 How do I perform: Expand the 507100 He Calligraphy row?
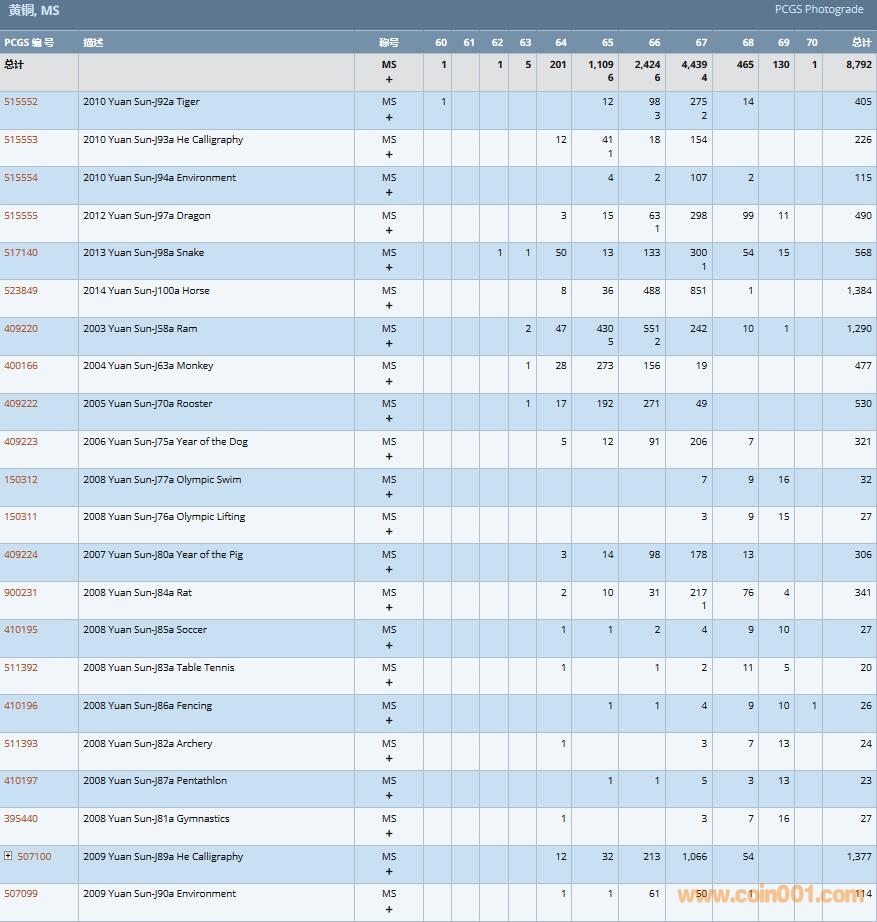click(x=8, y=856)
